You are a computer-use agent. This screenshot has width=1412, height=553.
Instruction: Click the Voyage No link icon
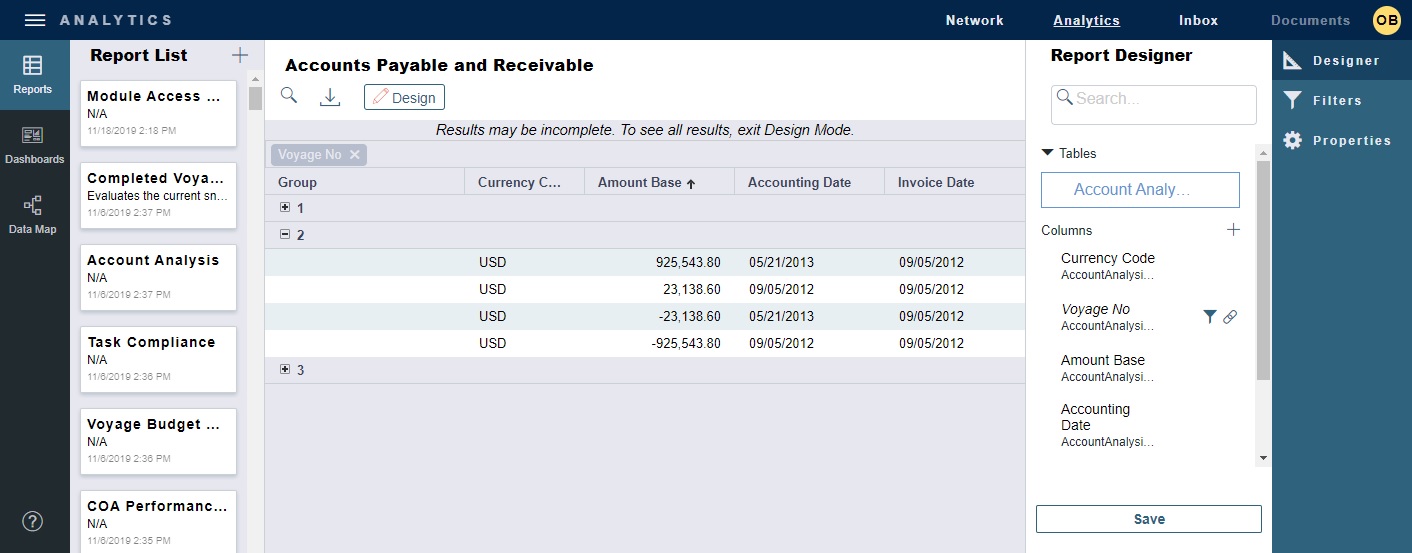click(1230, 317)
